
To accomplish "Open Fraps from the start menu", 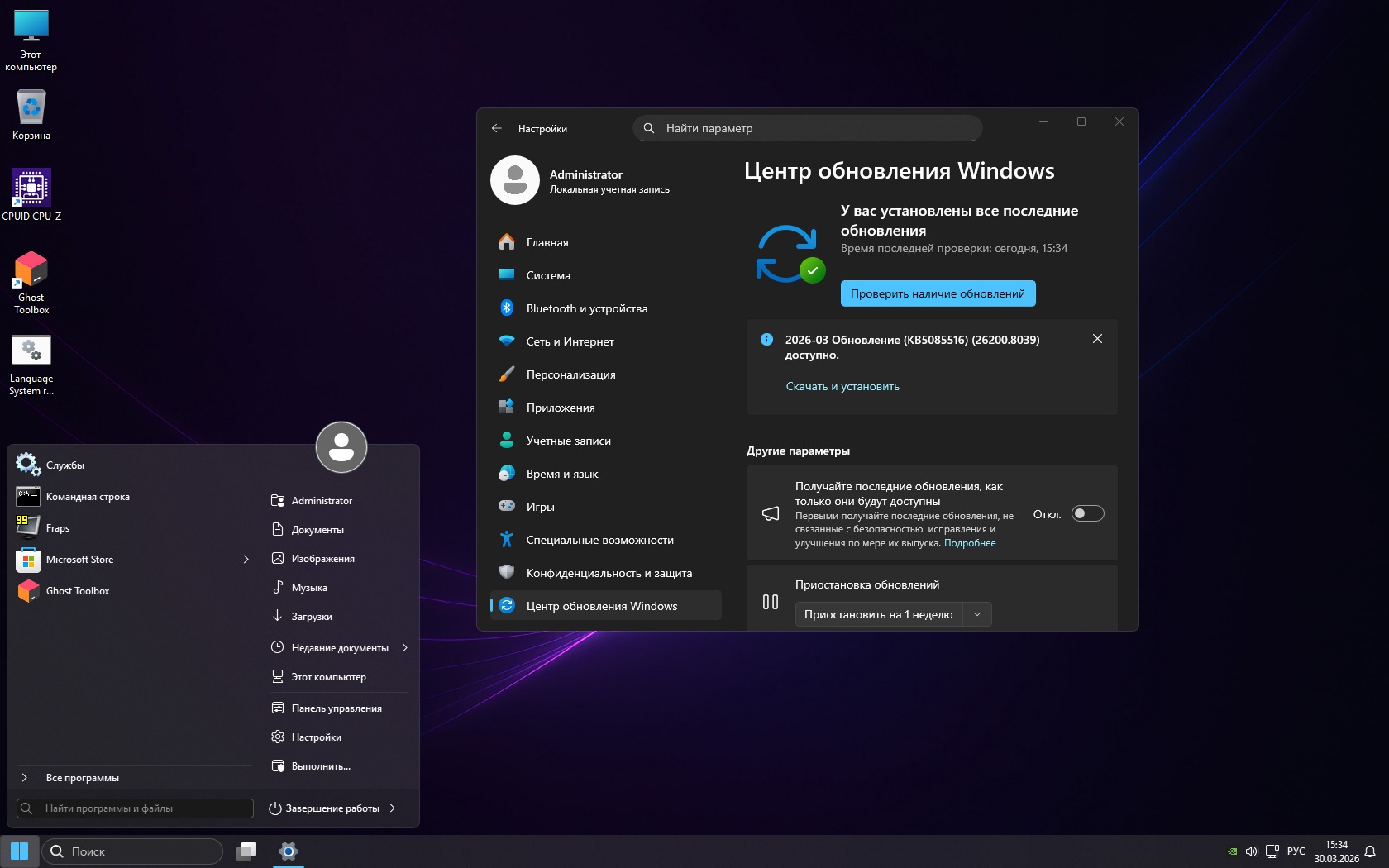I will click(58, 528).
